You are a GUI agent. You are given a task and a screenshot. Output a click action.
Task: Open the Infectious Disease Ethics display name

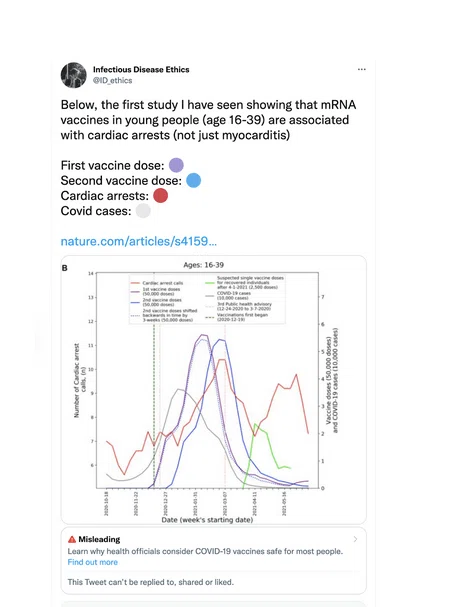tap(141, 70)
